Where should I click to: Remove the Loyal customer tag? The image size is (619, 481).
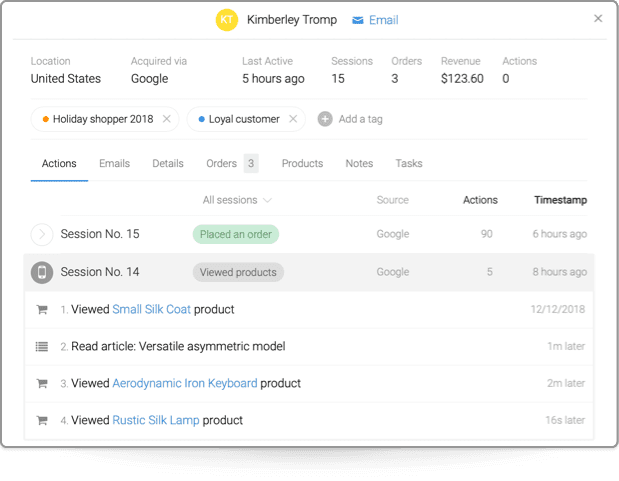pos(293,119)
